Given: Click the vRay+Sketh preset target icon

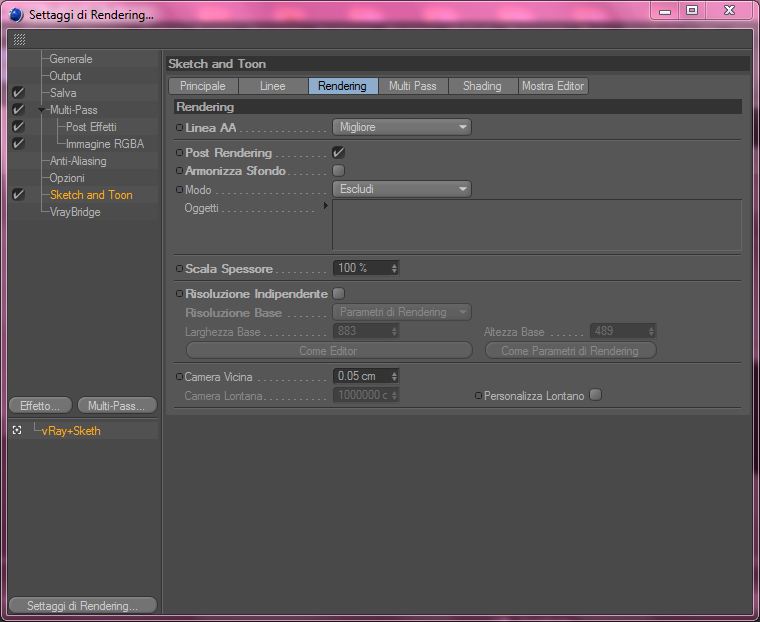Looking at the screenshot, I should click(x=17, y=430).
